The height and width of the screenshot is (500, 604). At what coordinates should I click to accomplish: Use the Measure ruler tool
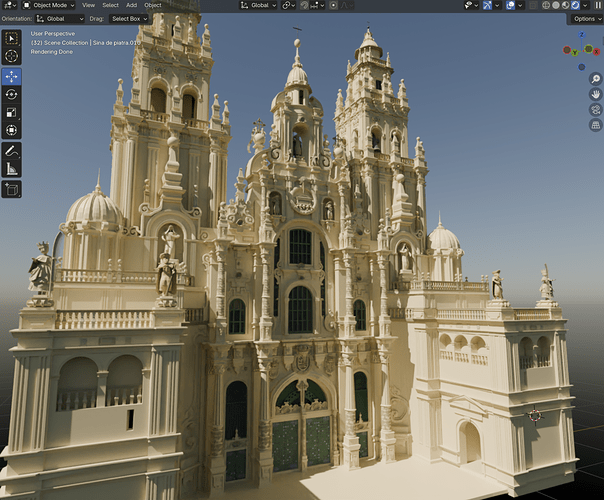[x=12, y=169]
